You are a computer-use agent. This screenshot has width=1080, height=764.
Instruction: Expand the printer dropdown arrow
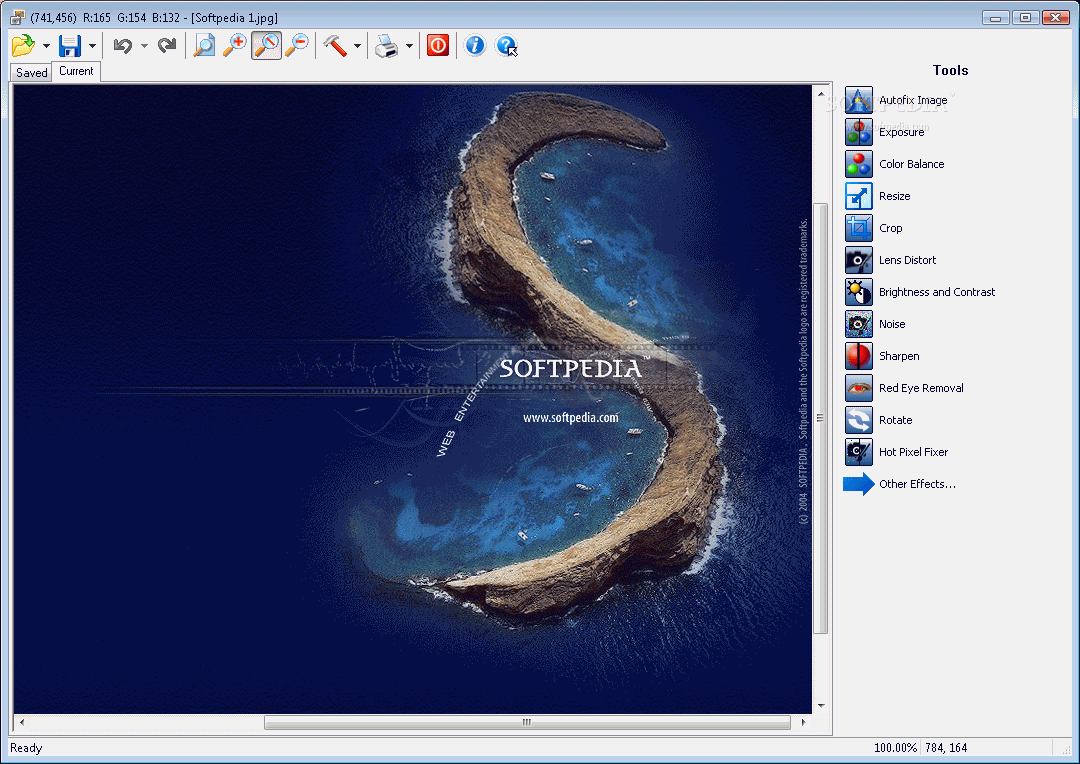pos(409,46)
